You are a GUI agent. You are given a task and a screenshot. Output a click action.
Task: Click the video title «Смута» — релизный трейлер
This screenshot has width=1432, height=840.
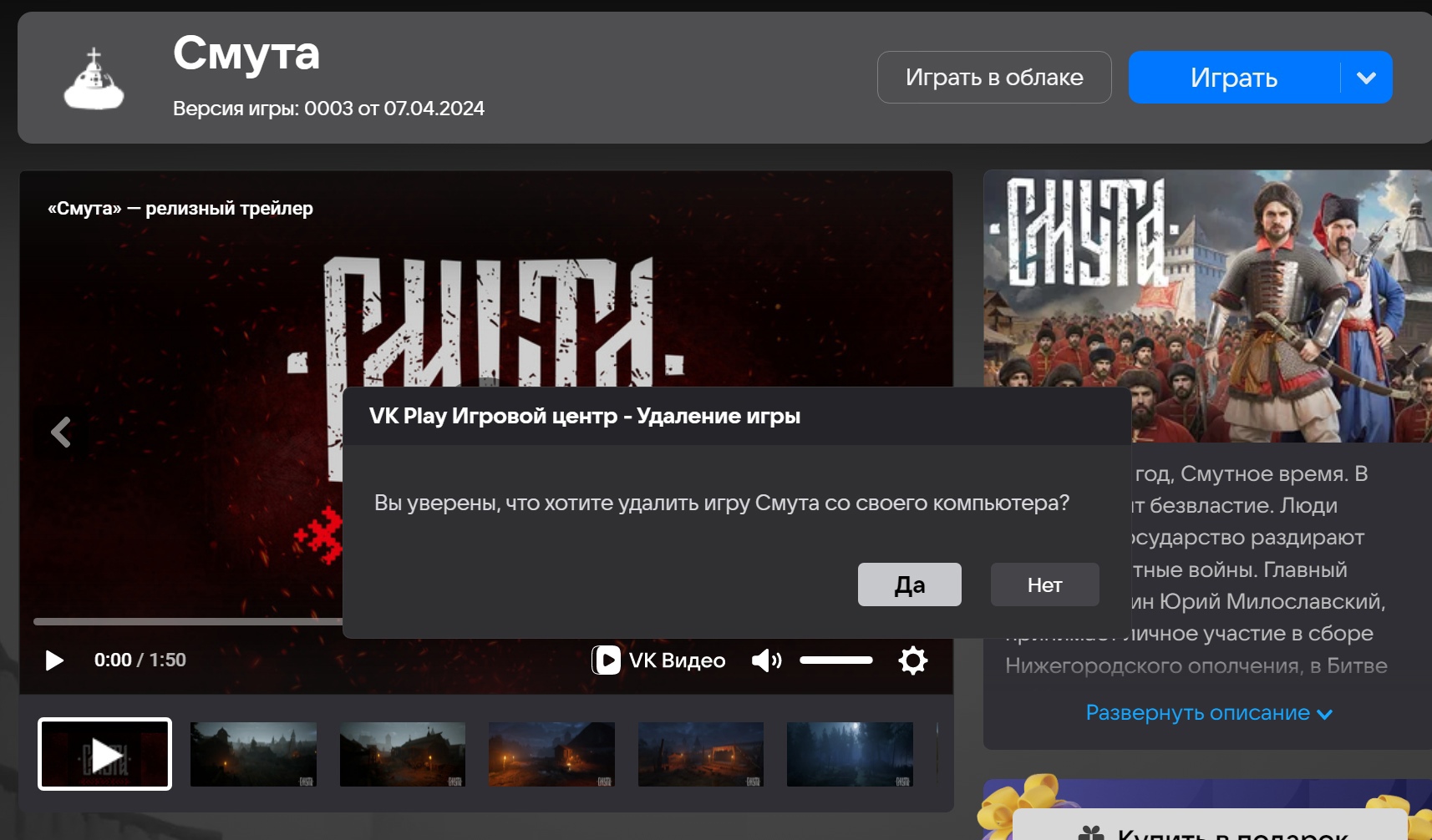(x=180, y=209)
